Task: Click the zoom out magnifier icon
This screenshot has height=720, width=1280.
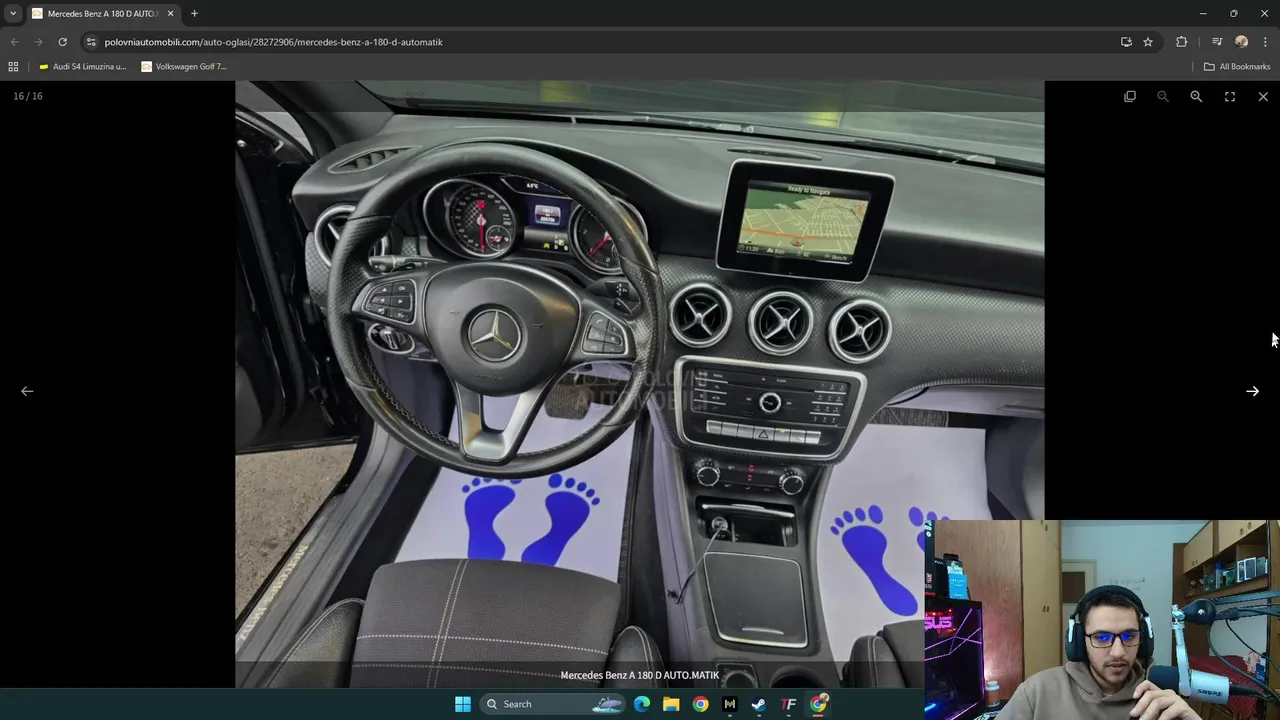Action: pyautogui.click(x=1163, y=97)
